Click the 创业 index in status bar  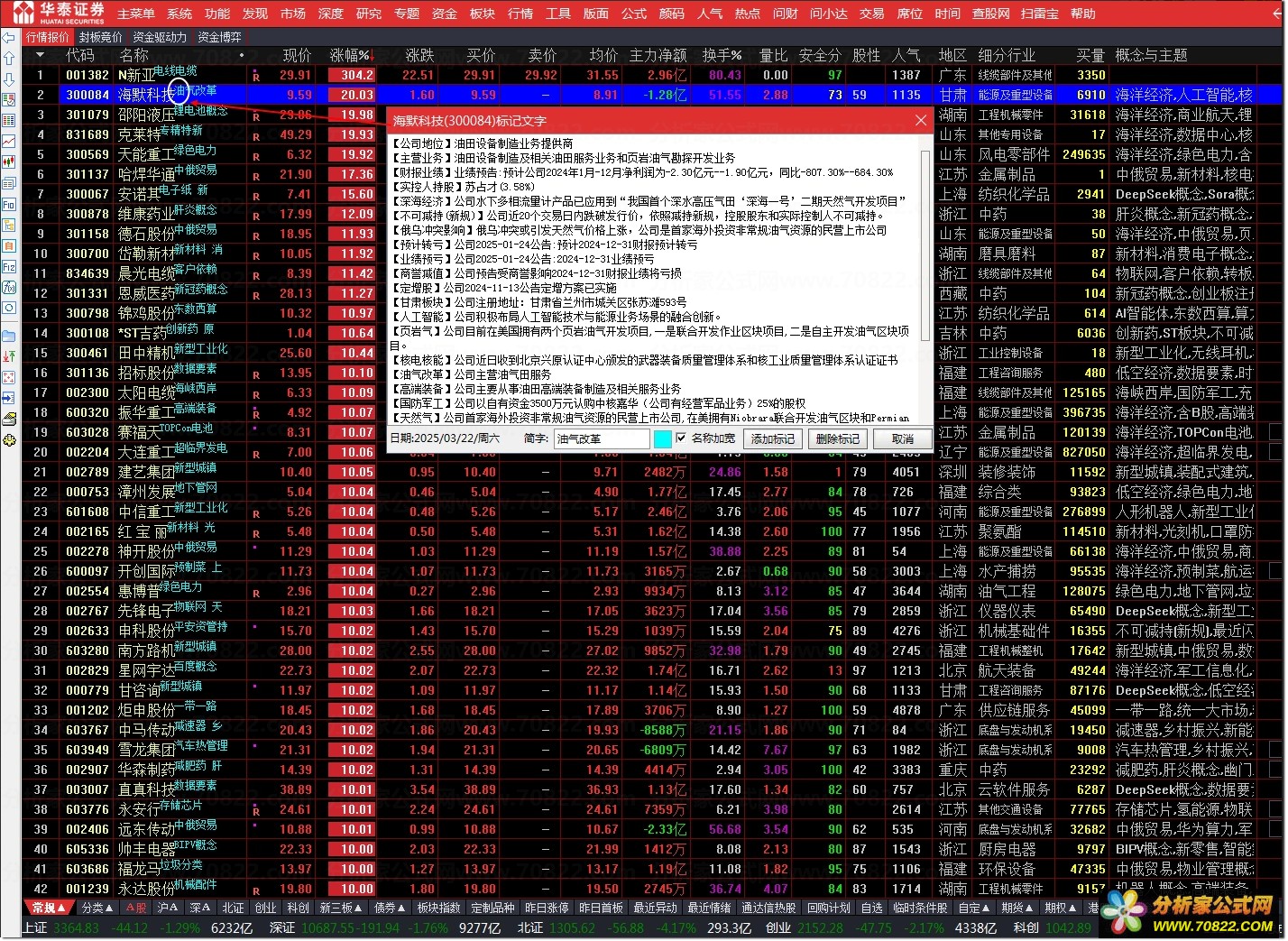[778, 928]
